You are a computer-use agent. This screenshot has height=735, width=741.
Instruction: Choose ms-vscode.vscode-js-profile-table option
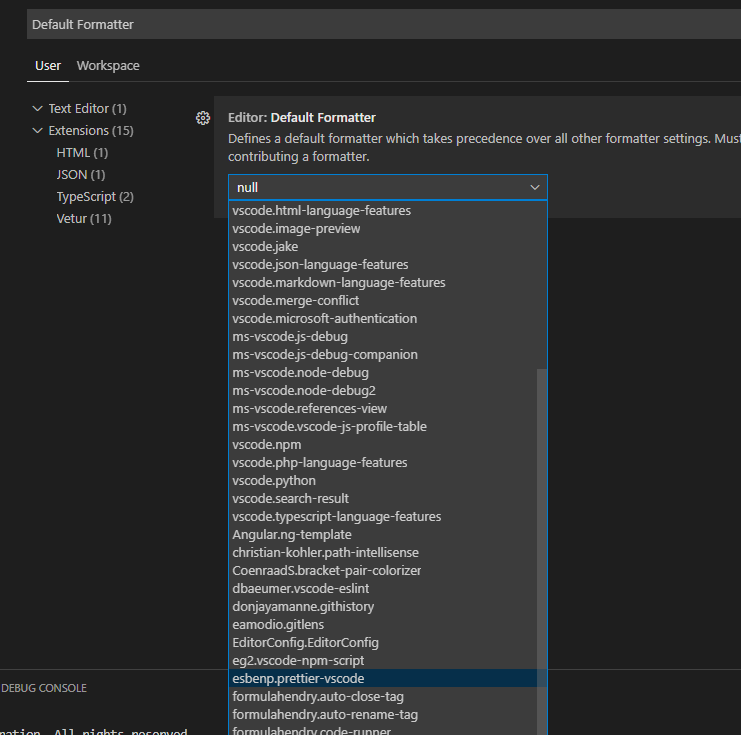tap(383, 426)
